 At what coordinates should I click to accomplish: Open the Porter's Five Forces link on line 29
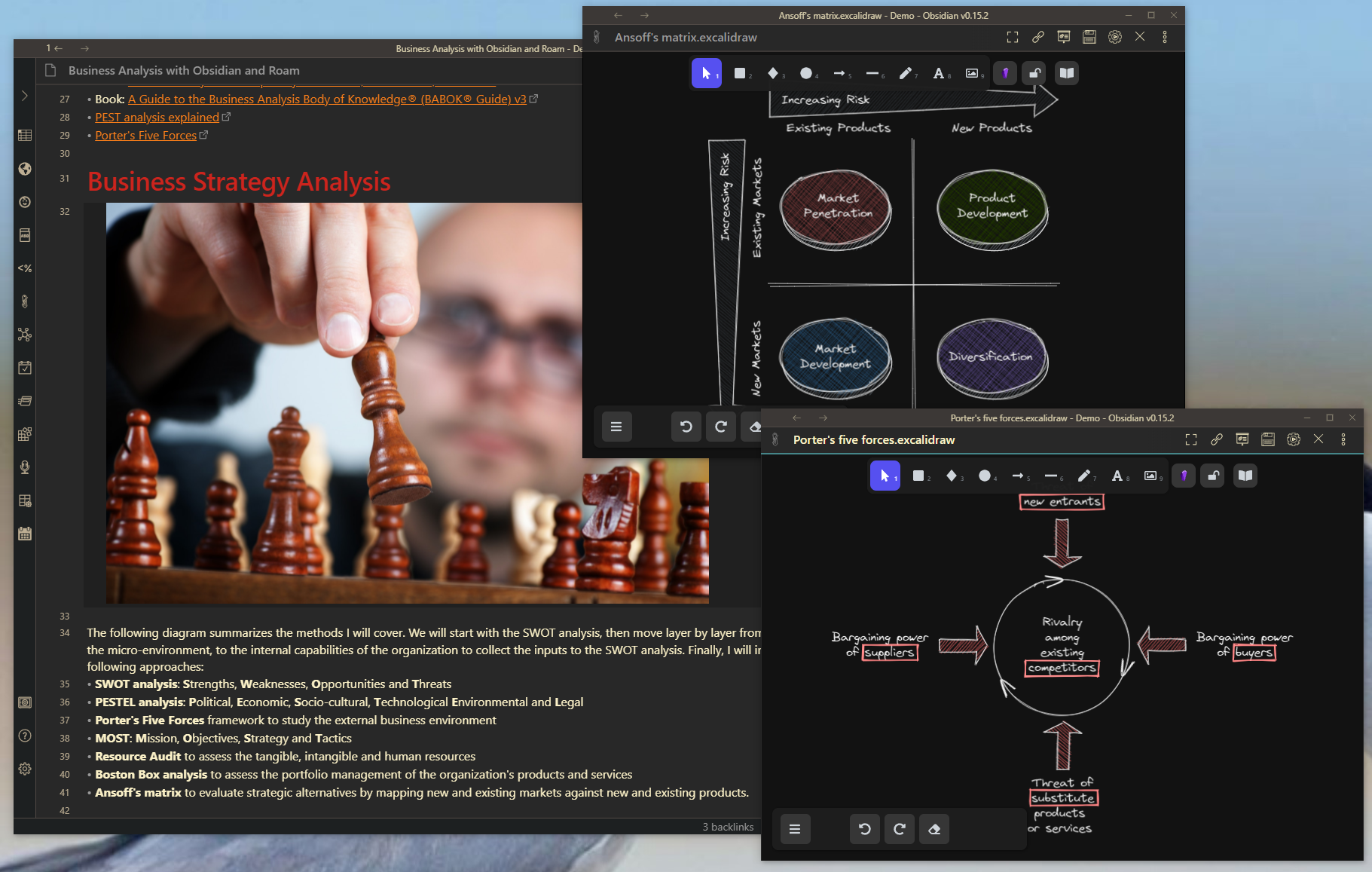(145, 135)
